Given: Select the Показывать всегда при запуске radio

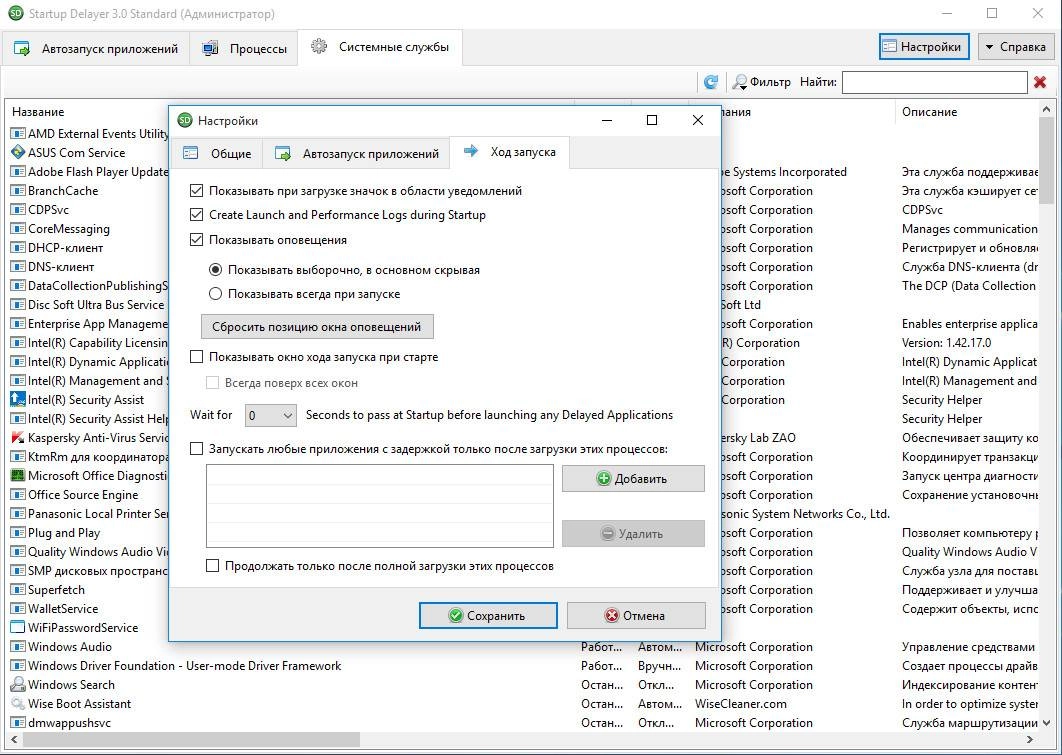Looking at the screenshot, I should [x=215, y=294].
